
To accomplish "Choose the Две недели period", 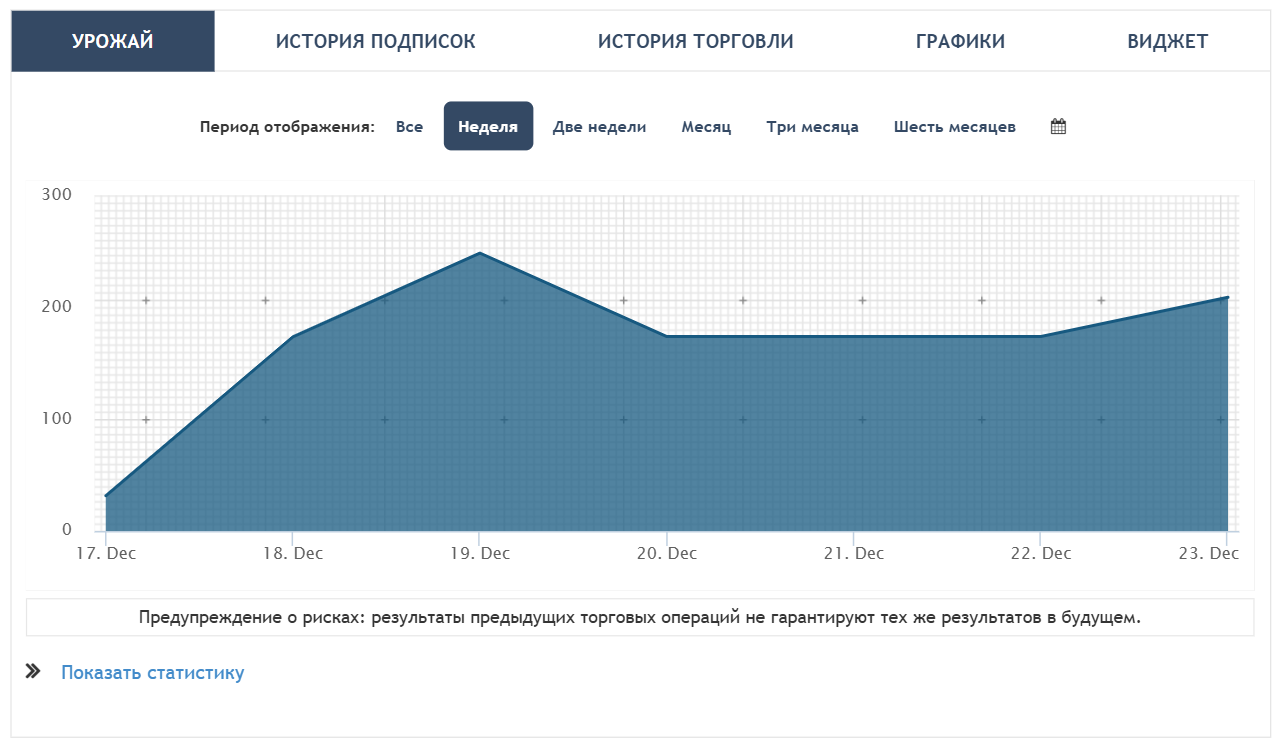I will pyautogui.click(x=599, y=127).
